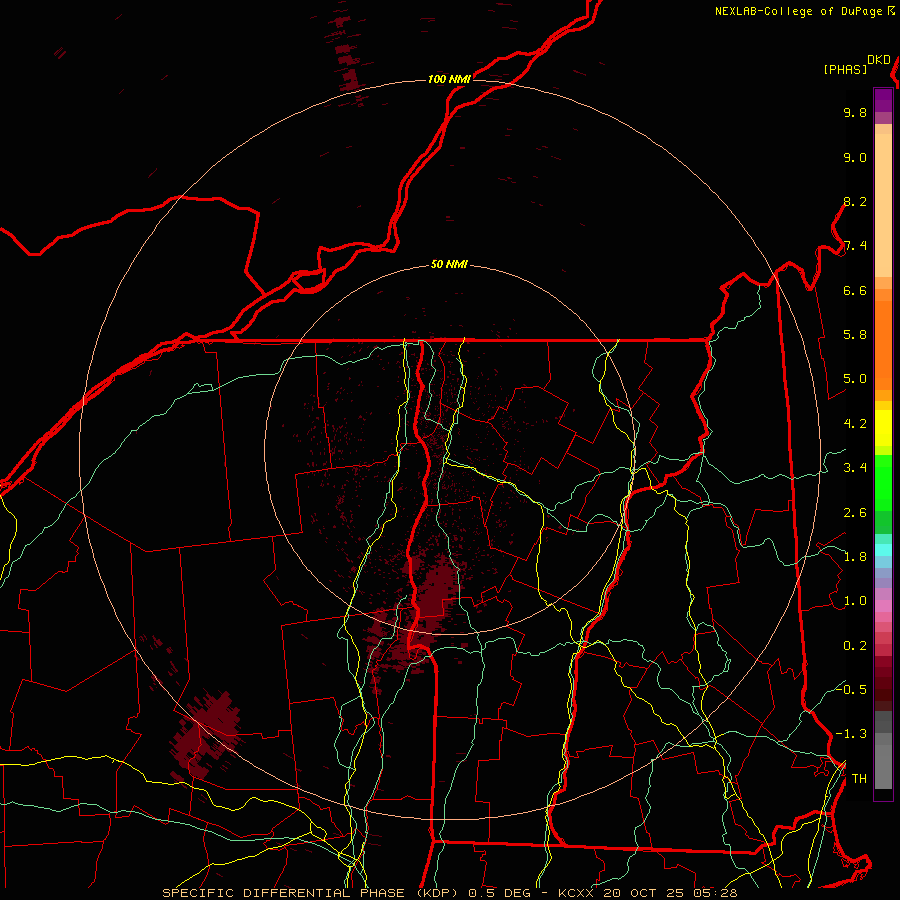Click the TH threshold label on the legend
Viewport: 900px width, 900px height.
click(859, 778)
